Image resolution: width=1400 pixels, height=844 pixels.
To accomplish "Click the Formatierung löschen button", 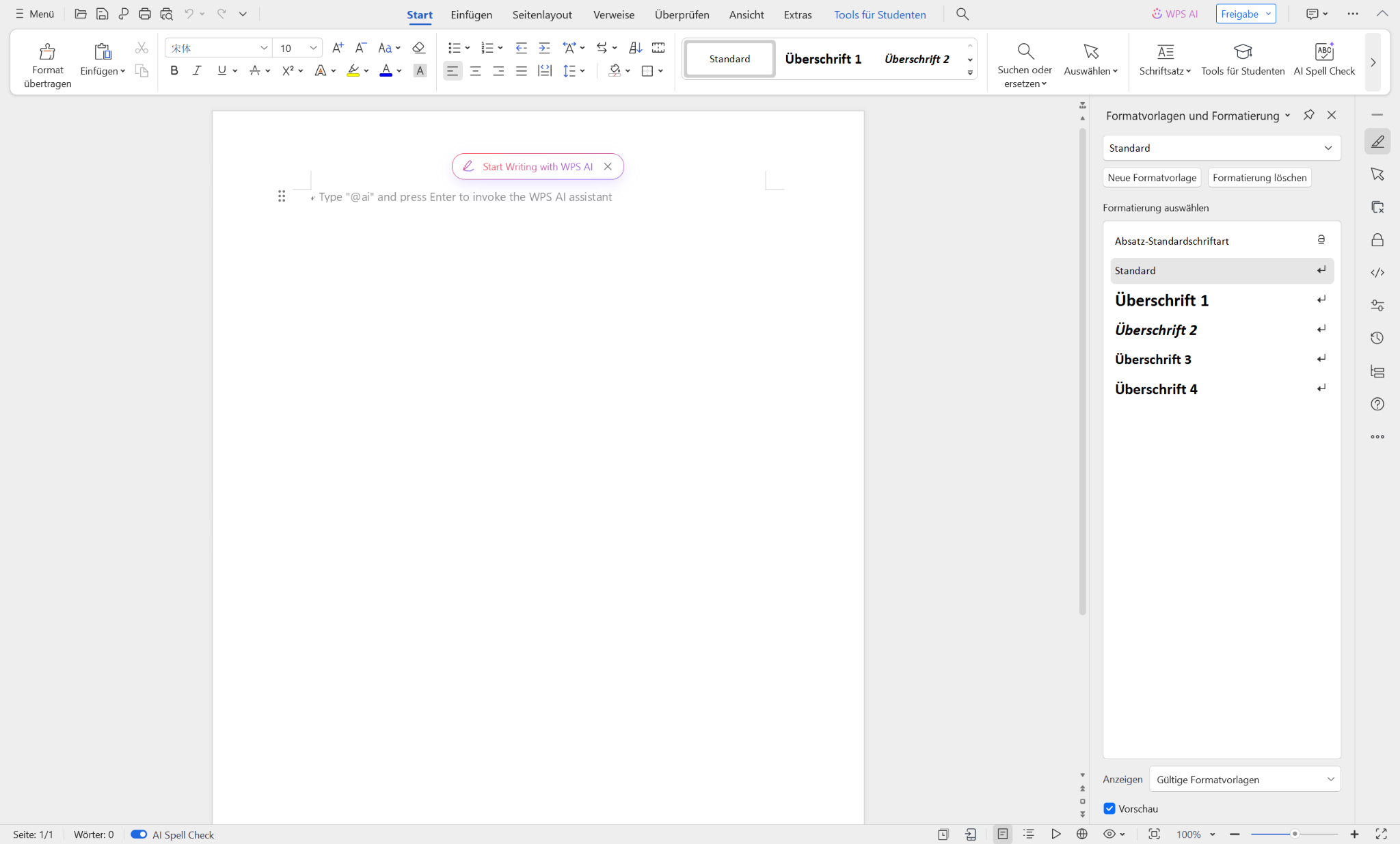I will [1259, 178].
